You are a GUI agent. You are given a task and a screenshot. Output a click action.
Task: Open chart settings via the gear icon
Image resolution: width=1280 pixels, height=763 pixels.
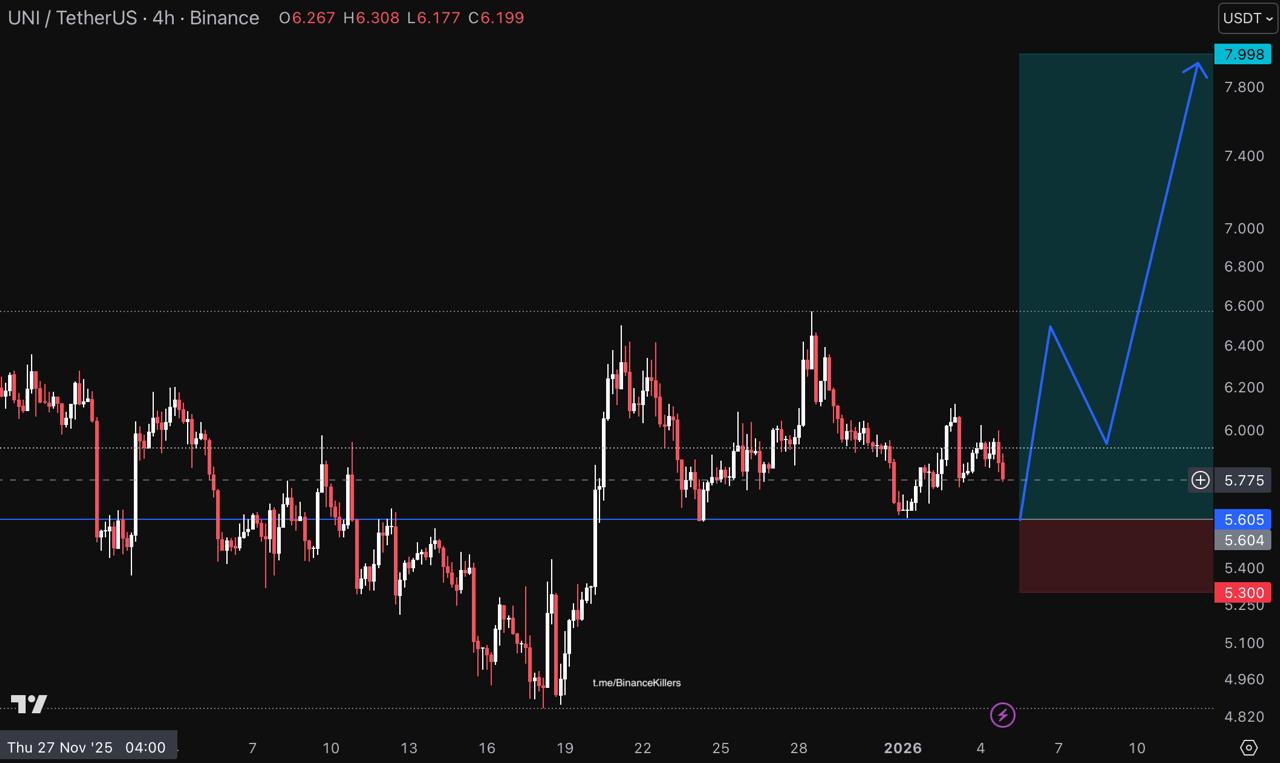point(1248,747)
